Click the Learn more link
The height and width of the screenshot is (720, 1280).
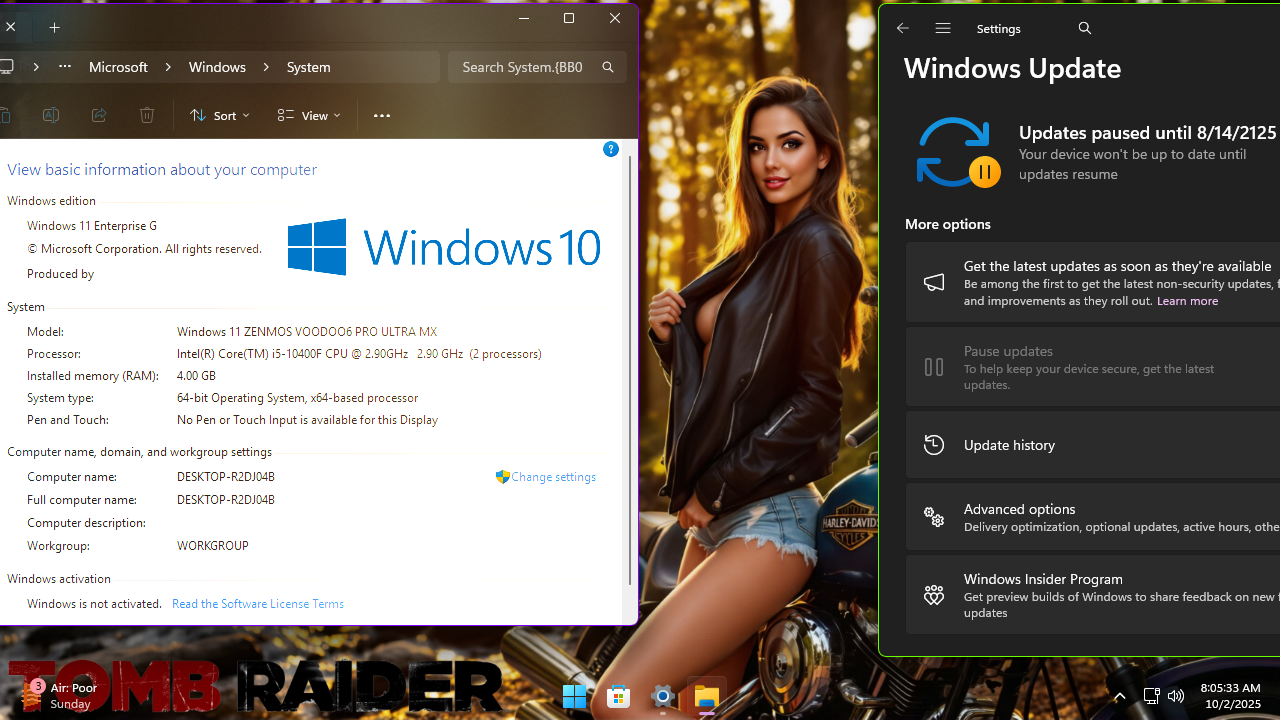[1187, 301]
